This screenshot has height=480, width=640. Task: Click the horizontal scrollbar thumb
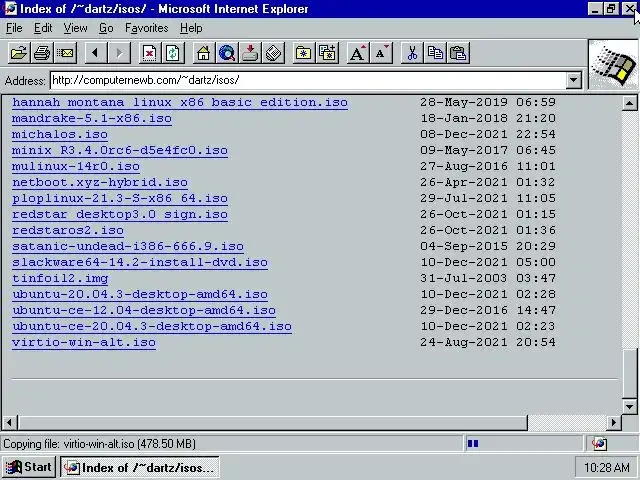(273, 422)
